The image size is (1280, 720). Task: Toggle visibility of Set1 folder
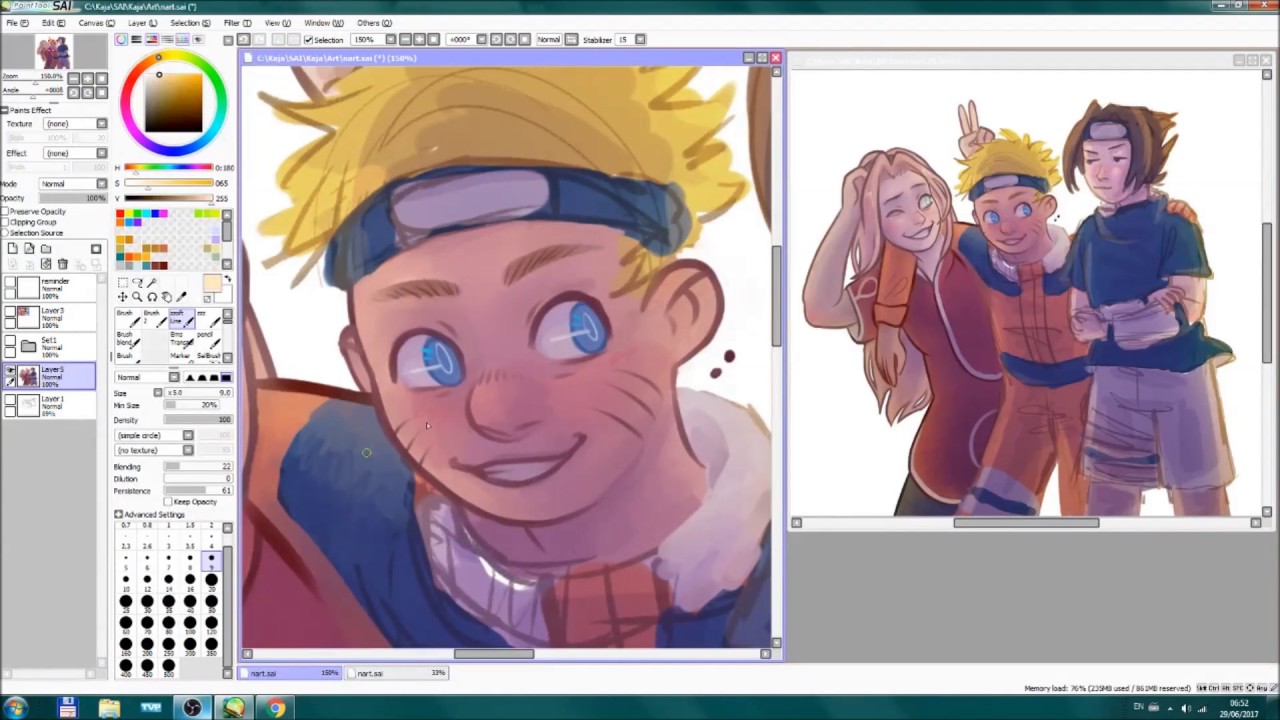point(10,340)
